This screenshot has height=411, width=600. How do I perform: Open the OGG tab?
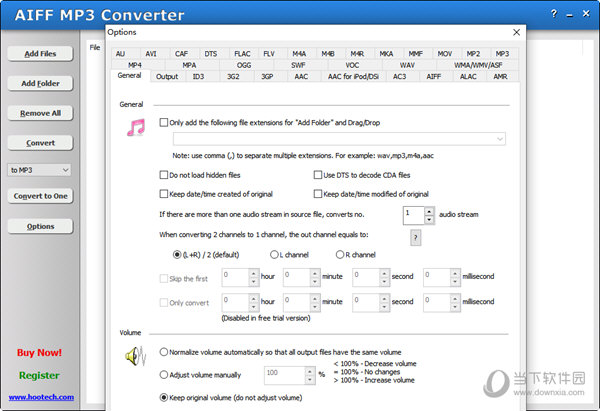tap(244, 65)
